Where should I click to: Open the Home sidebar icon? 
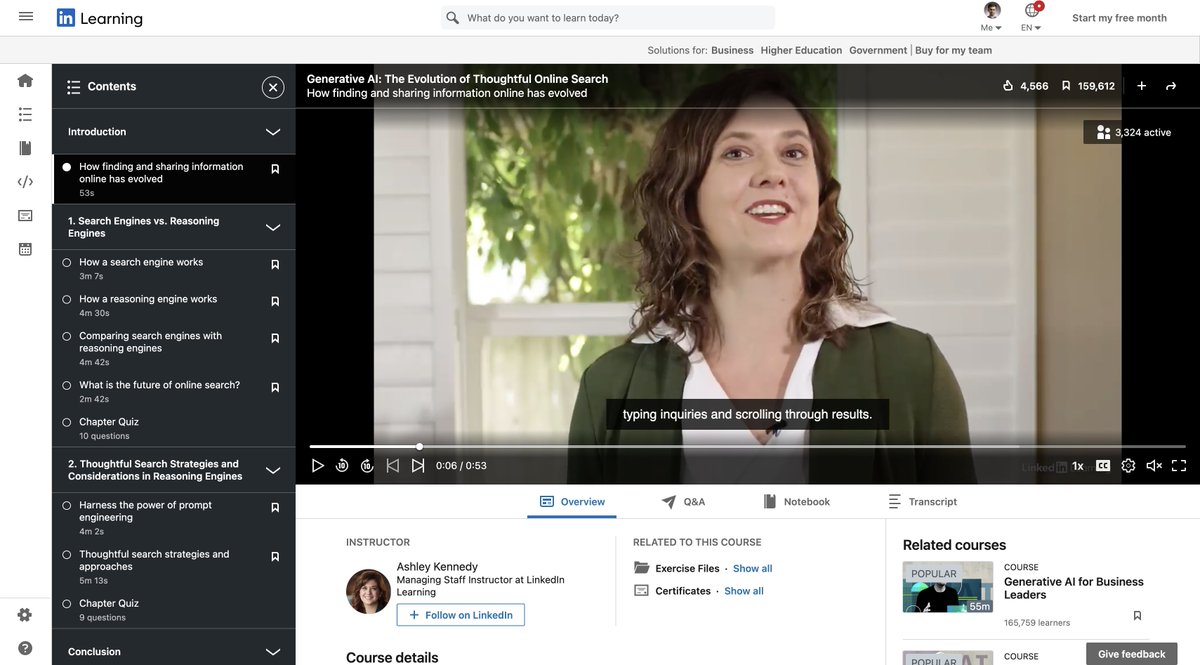tap(26, 81)
